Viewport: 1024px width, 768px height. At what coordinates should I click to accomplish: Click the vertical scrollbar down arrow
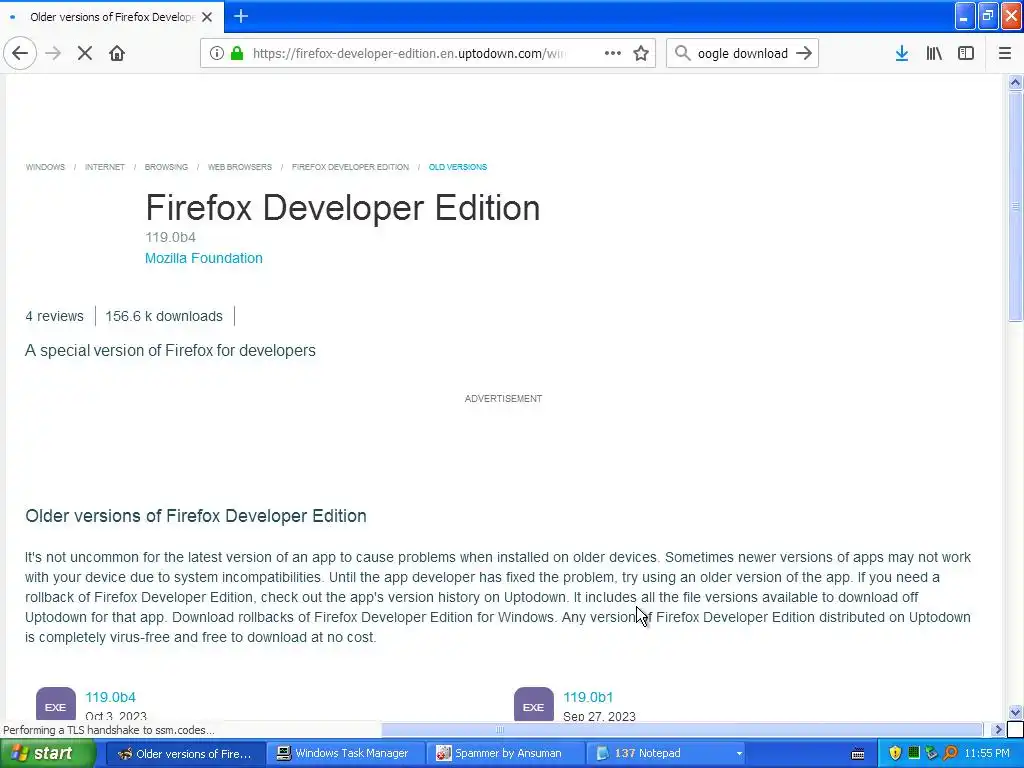(x=1015, y=712)
